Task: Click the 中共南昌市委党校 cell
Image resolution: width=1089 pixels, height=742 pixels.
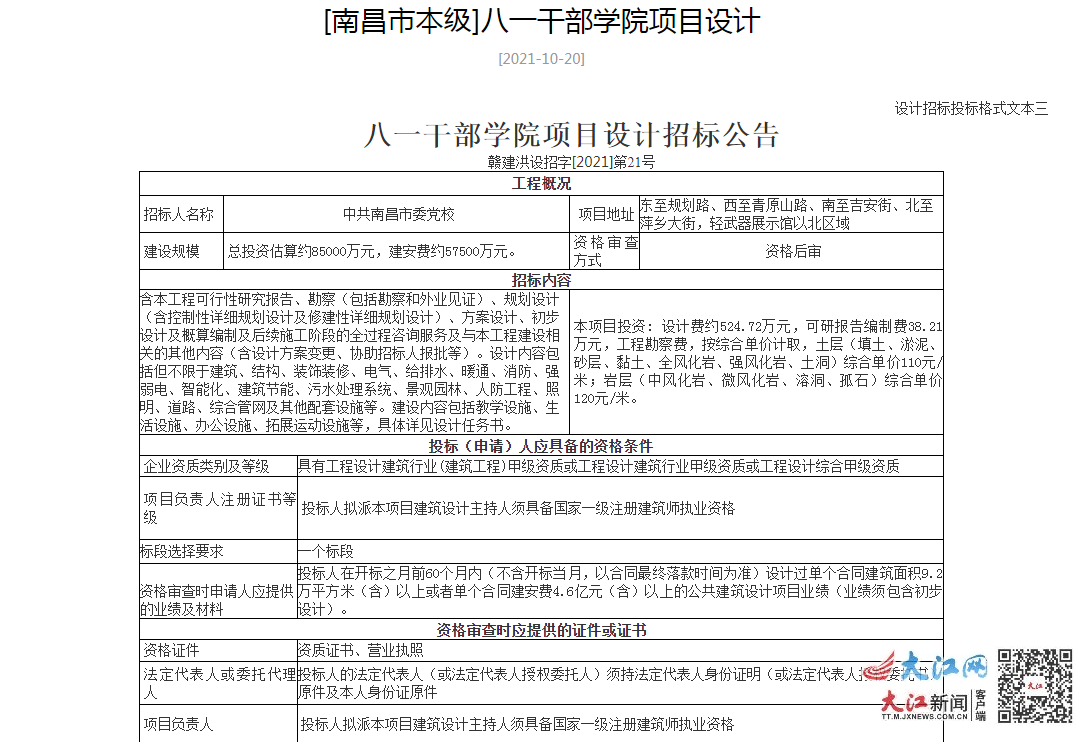Action: pyautogui.click(x=399, y=214)
